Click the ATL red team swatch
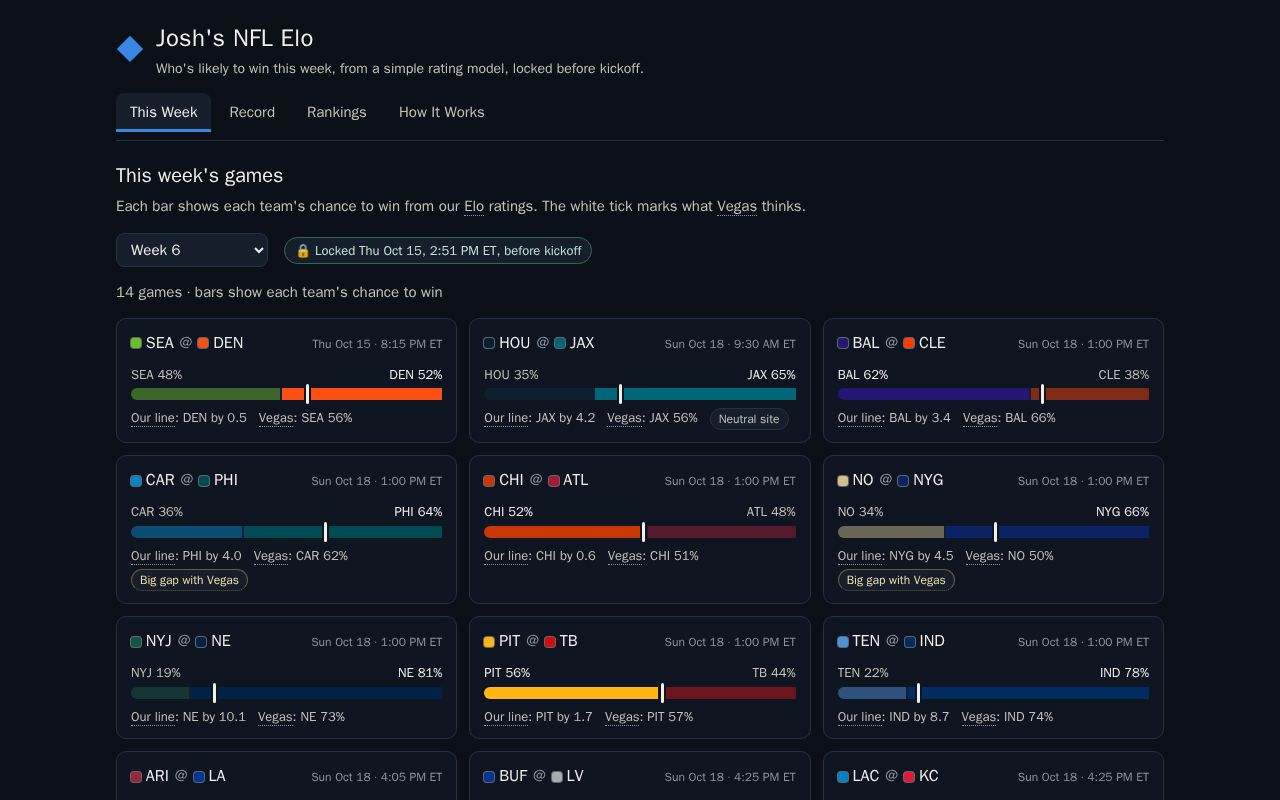Viewport: 1280px width, 800px height. point(553,481)
